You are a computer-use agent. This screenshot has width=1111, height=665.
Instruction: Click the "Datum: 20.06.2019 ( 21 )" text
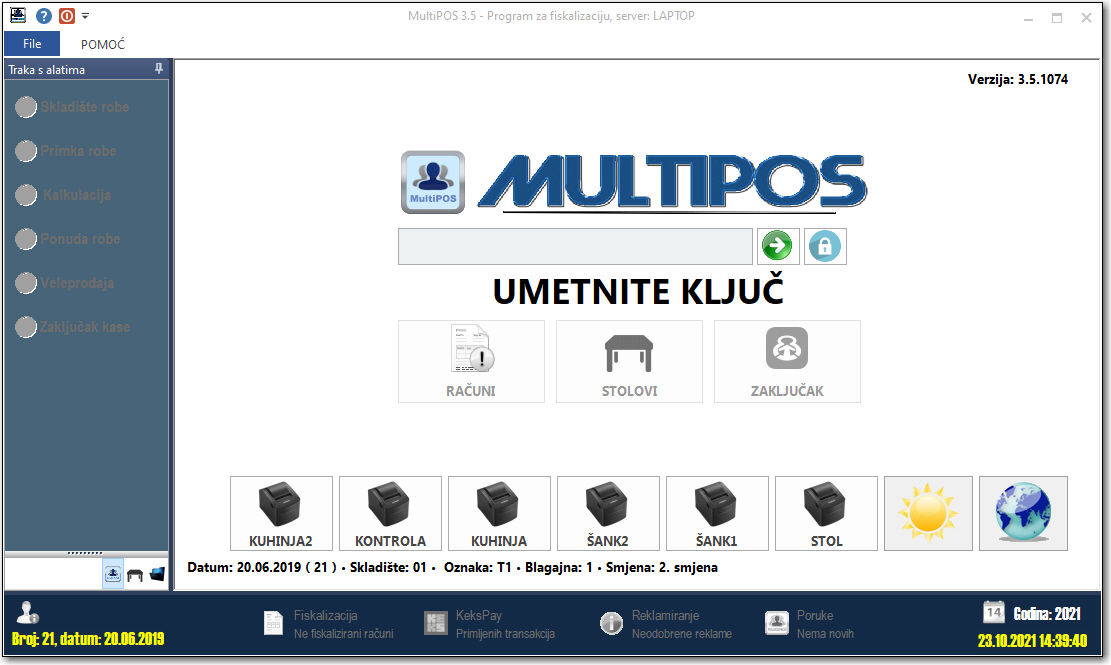pos(261,567)
